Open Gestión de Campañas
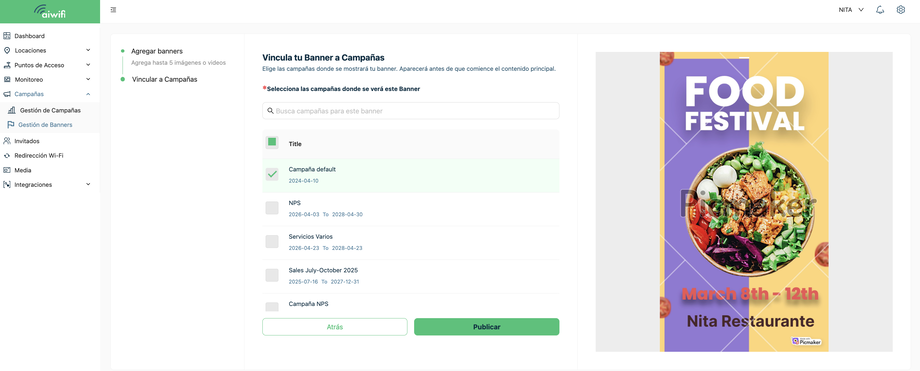Image resolution: width=920 pixels, height=371 pixels. point(50,110)
